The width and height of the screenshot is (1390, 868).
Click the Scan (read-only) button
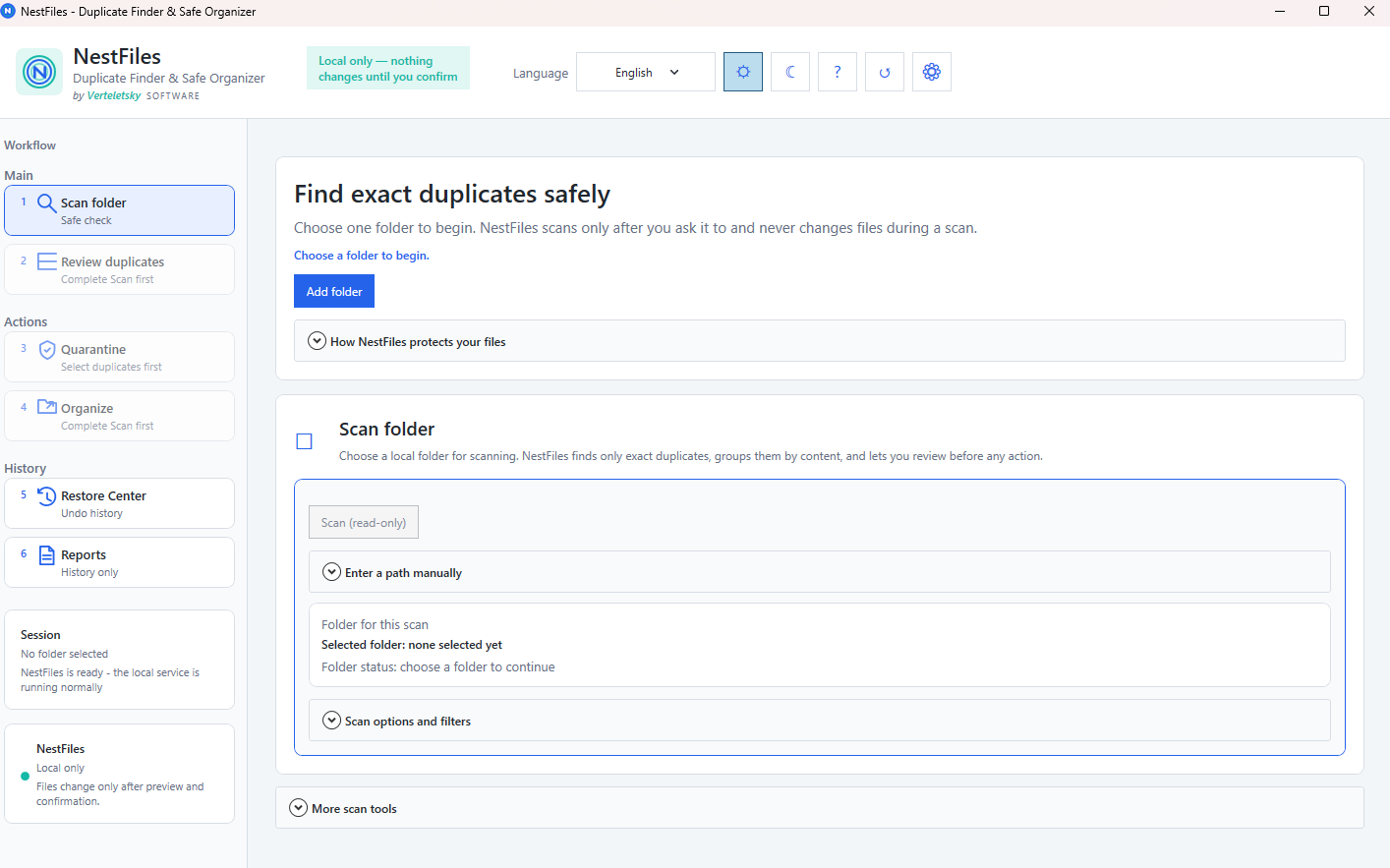pos(364,522)
